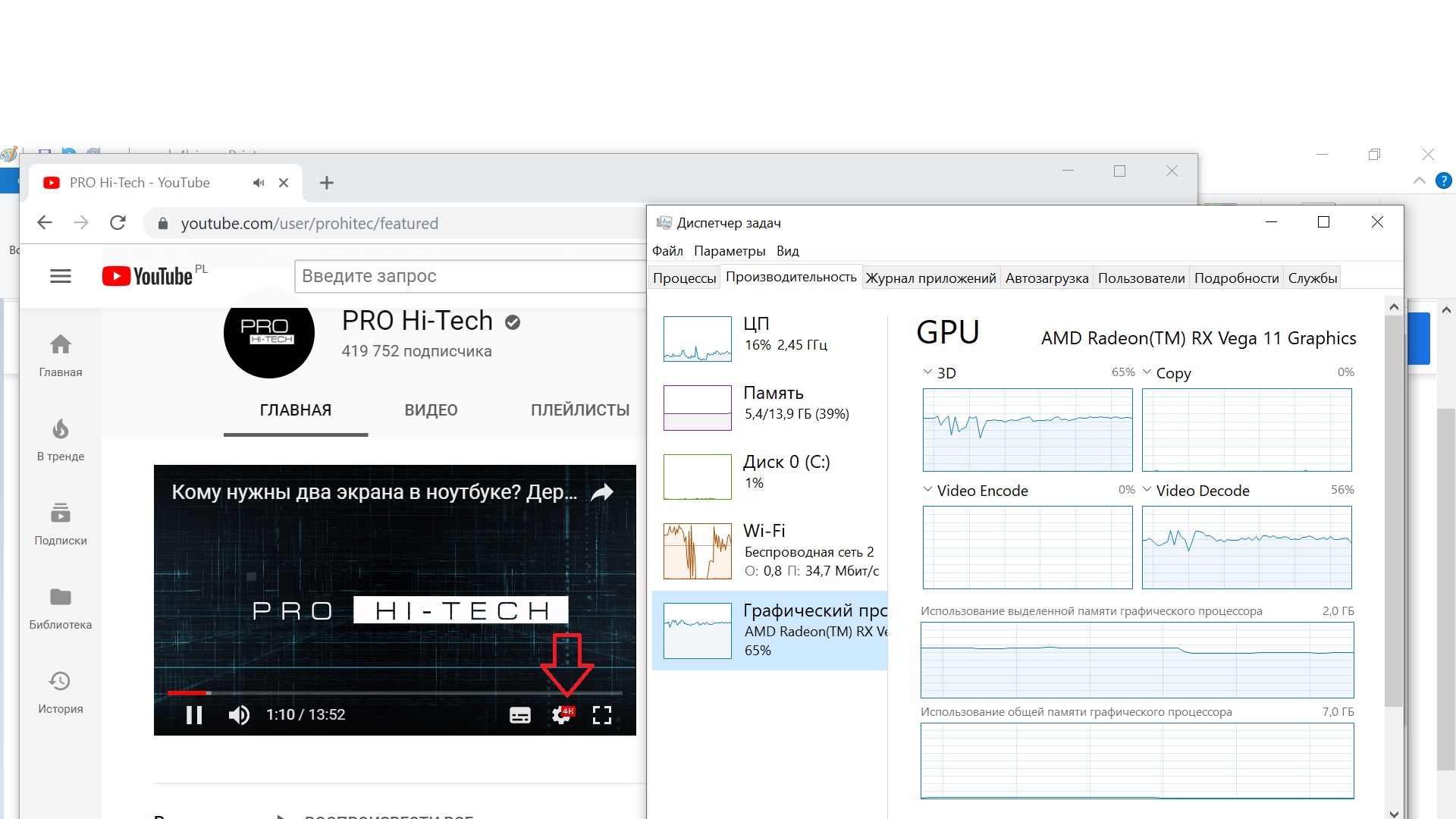Open Trending (В тренде) sidebar icon
The width and height of the screenshot is (1456, 819).
pyautogui.click(x=61, y=430)
